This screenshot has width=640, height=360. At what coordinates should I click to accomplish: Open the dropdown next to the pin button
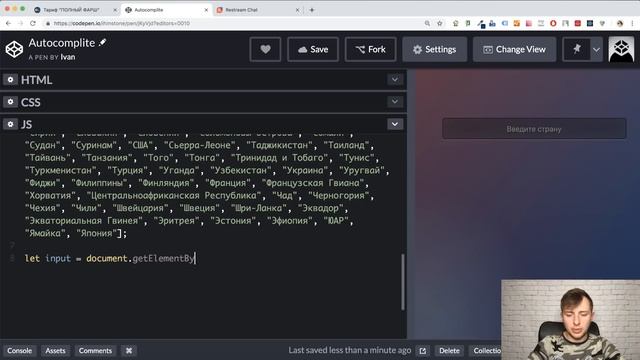(x=596, y=49)
